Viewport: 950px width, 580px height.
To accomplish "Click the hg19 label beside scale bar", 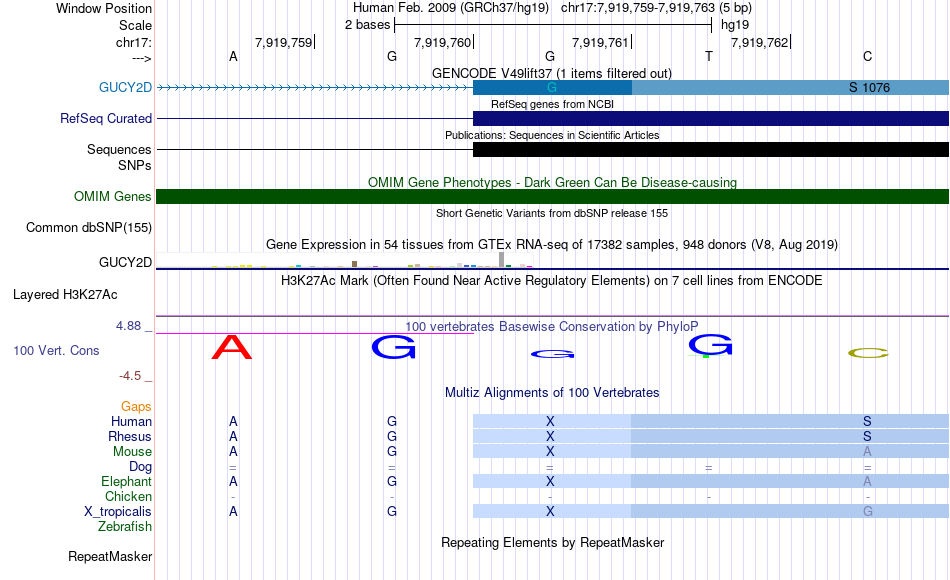I will click(x=735, y=25).
